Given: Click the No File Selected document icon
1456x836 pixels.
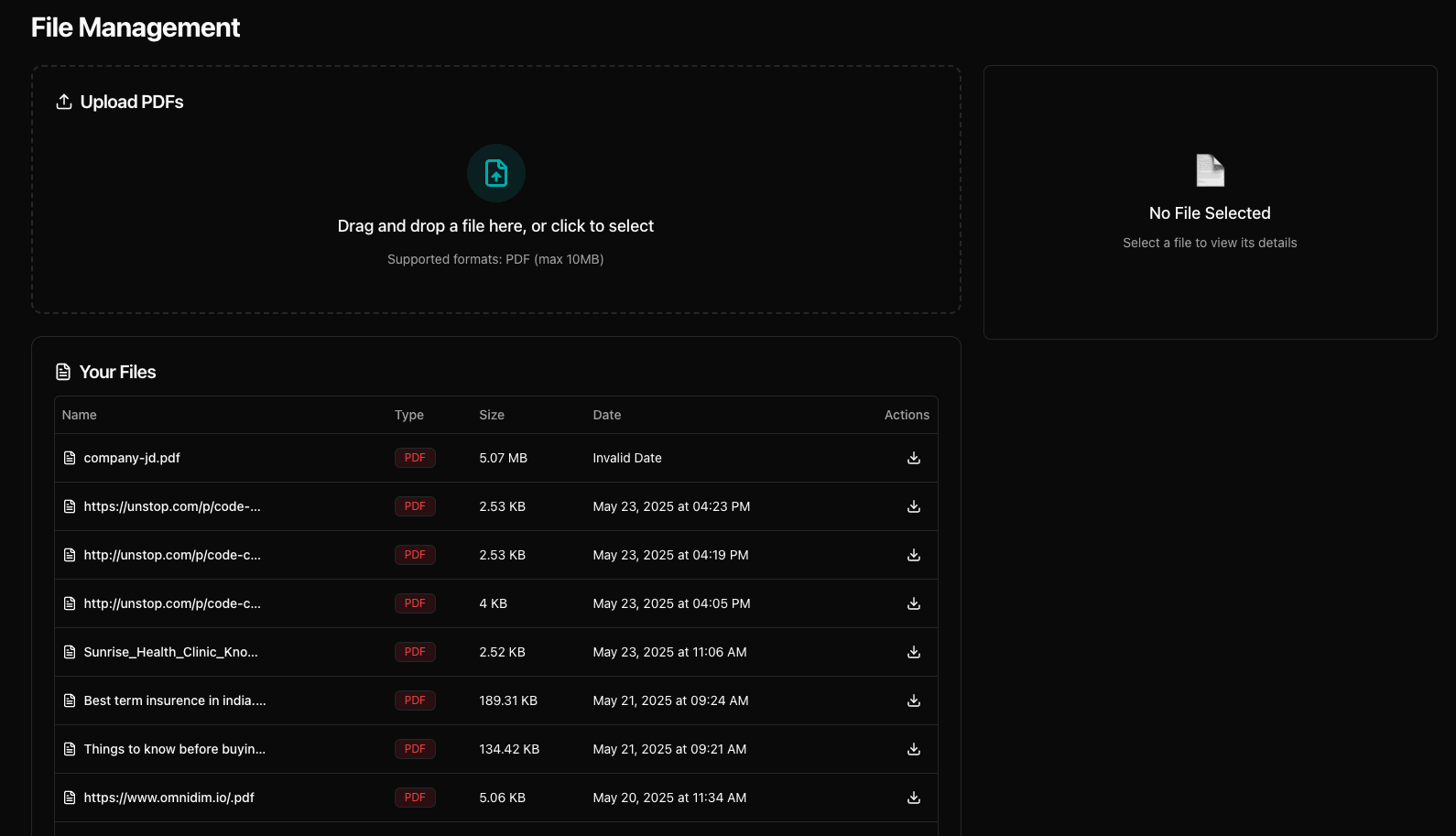Looking at the screenshot, I should 1210,170.
